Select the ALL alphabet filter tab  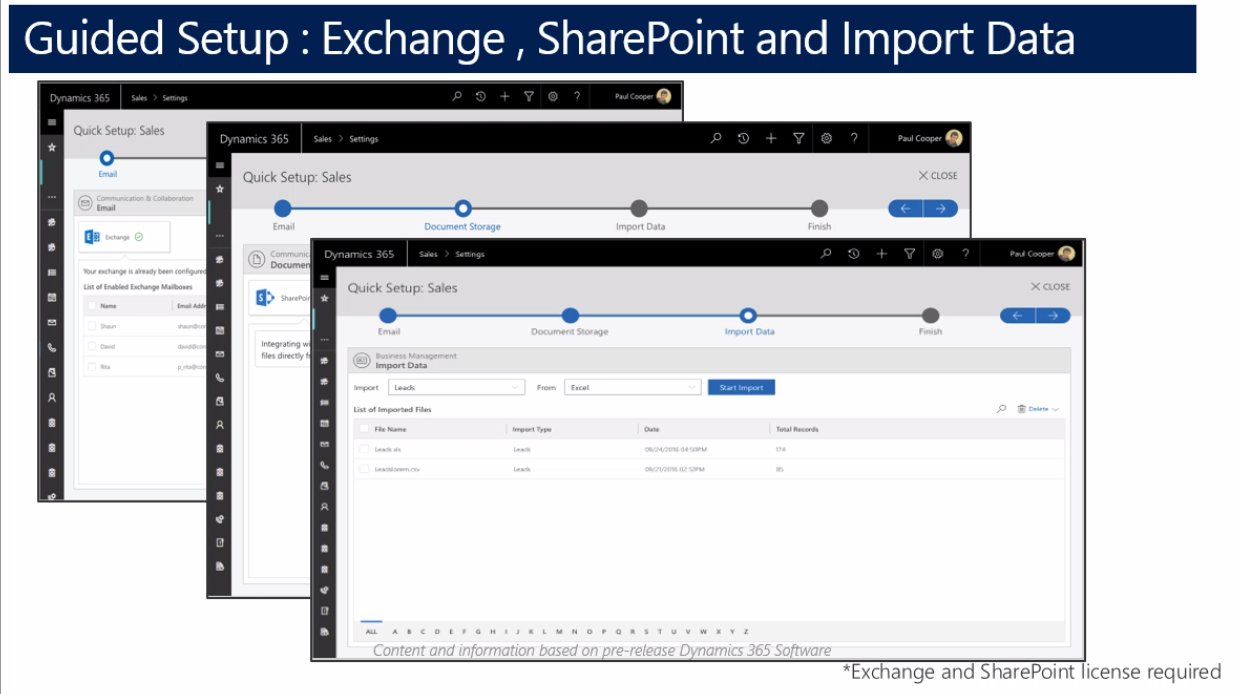(371, 631)
